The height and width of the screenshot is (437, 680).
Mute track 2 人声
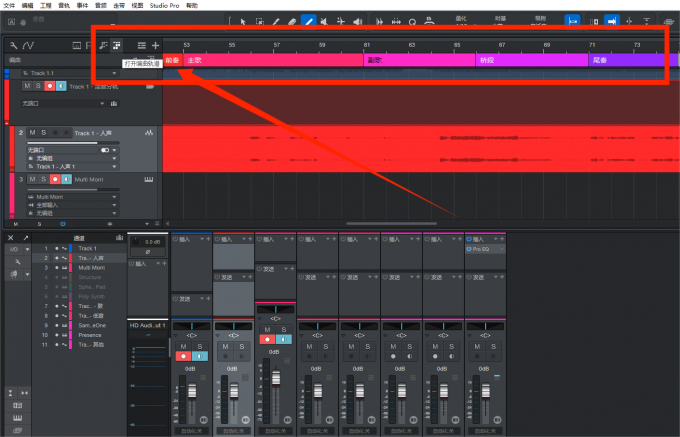(x=32, y=133)
